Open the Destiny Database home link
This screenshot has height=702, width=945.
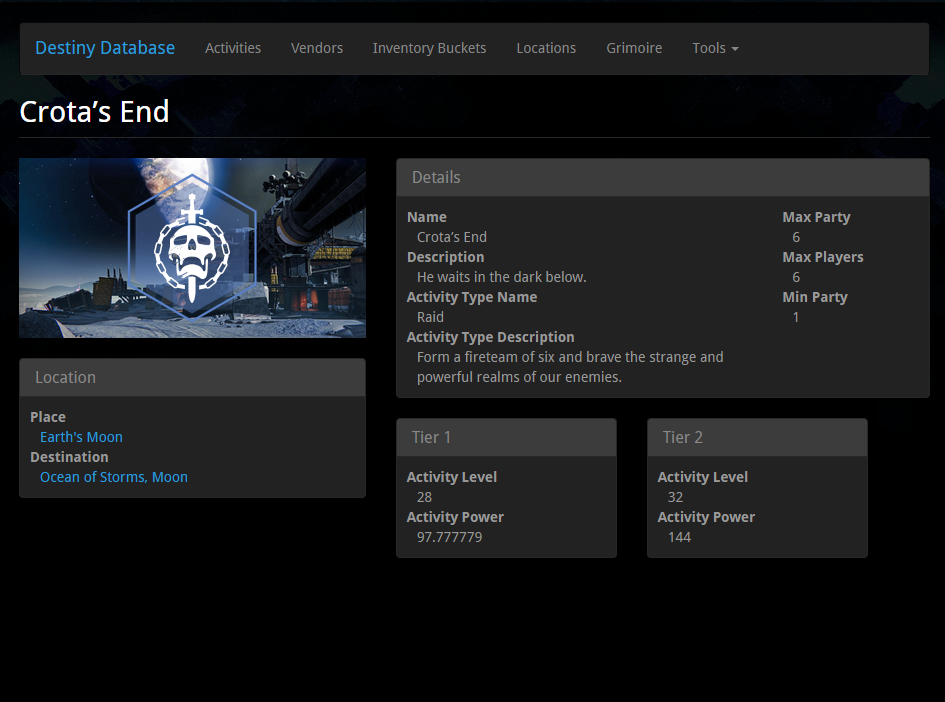[x=105, y=48]
